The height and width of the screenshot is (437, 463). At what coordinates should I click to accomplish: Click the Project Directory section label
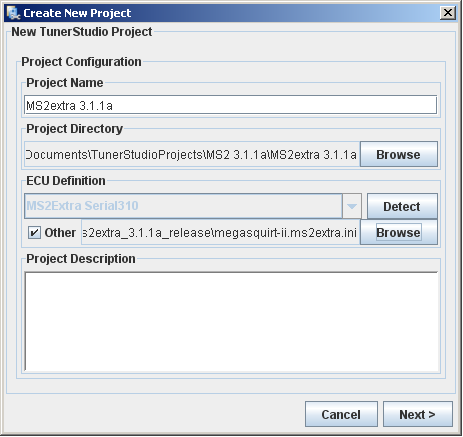(75, 128)
